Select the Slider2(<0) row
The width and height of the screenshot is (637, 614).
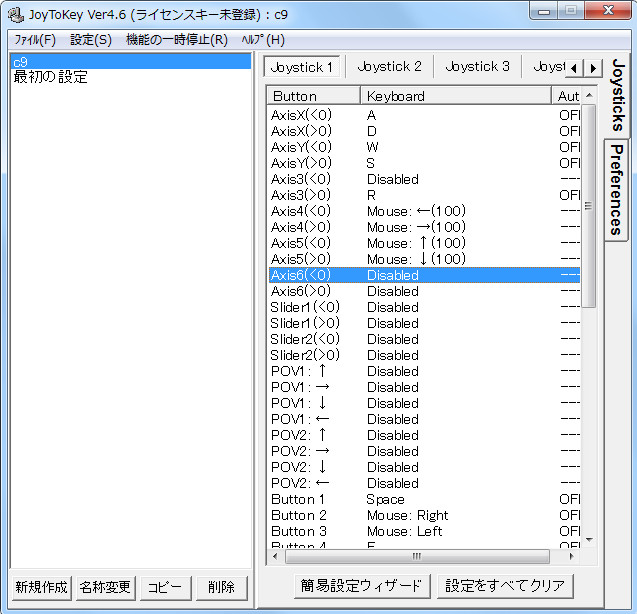coord(425,339)
